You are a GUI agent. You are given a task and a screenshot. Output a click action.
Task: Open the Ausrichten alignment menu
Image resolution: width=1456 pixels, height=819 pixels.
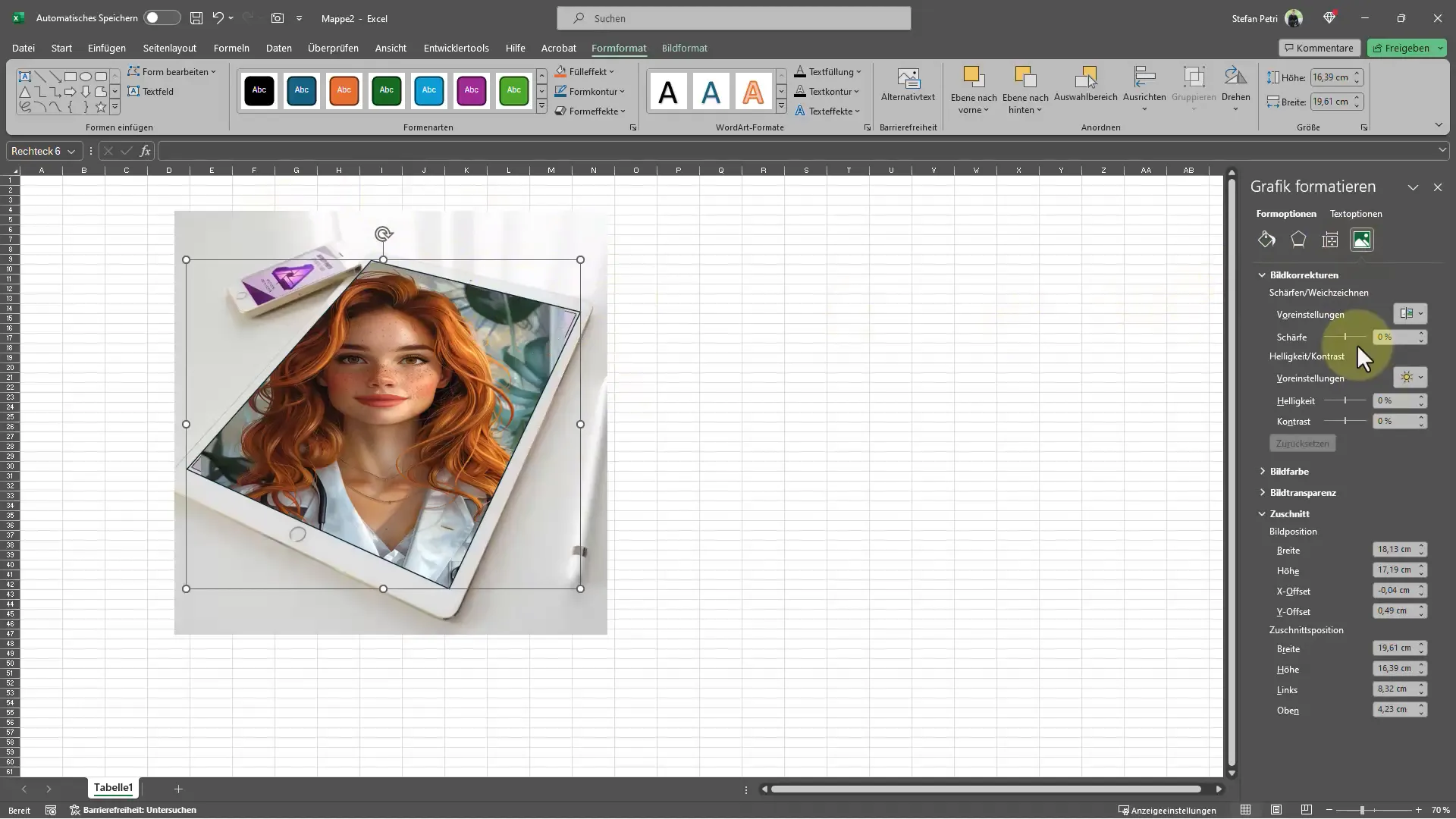point(1144,89)
